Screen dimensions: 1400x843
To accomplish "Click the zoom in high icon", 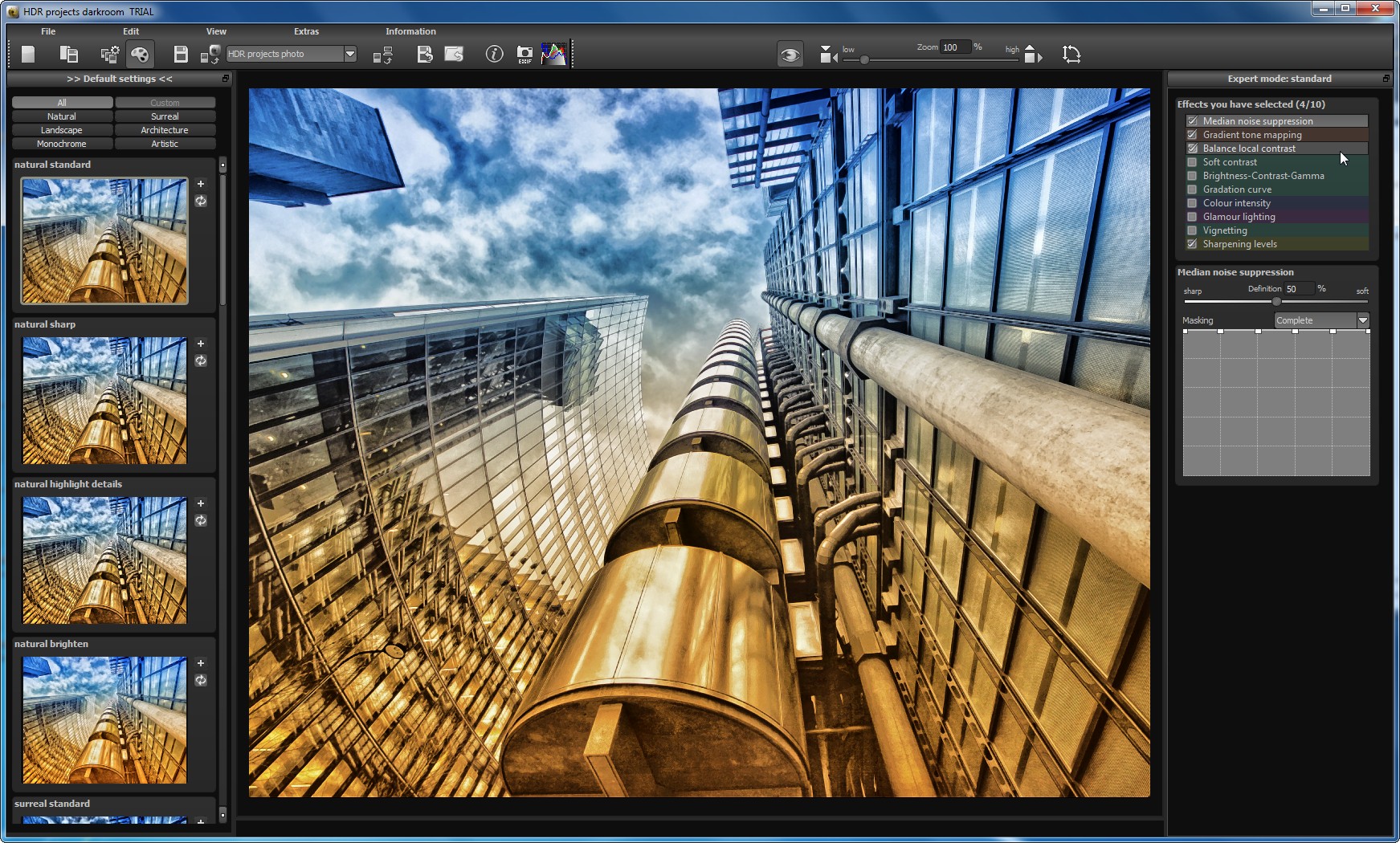I will [1033, 54].
